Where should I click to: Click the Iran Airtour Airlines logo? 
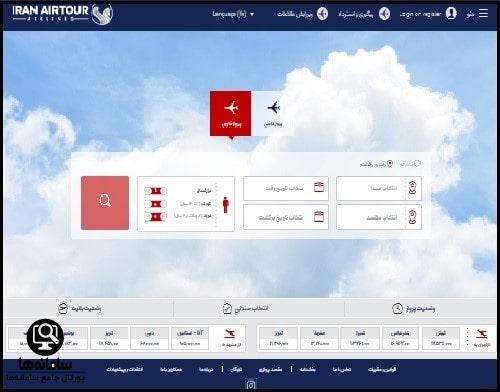[63, 14]
